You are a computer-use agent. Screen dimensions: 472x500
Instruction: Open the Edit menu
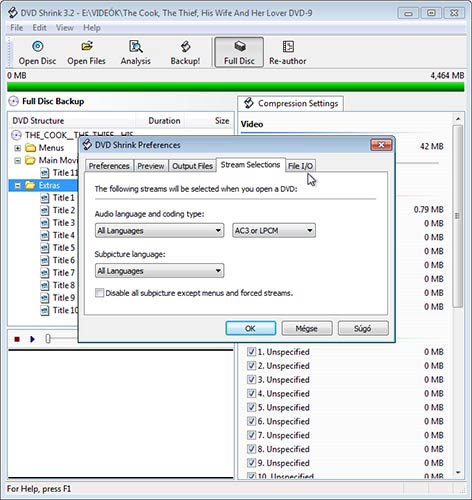[x=39, y=28]
